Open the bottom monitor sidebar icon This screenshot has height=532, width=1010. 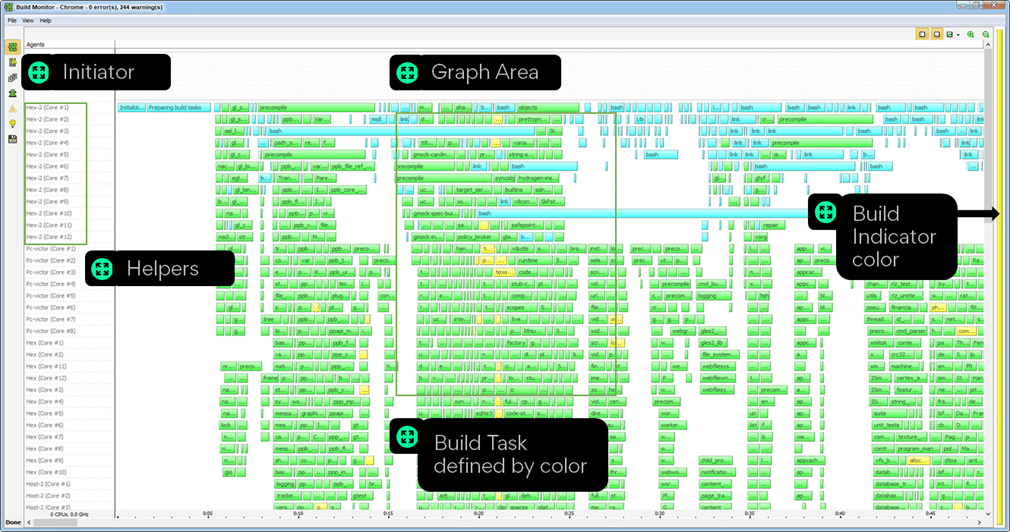pos(12,139)
